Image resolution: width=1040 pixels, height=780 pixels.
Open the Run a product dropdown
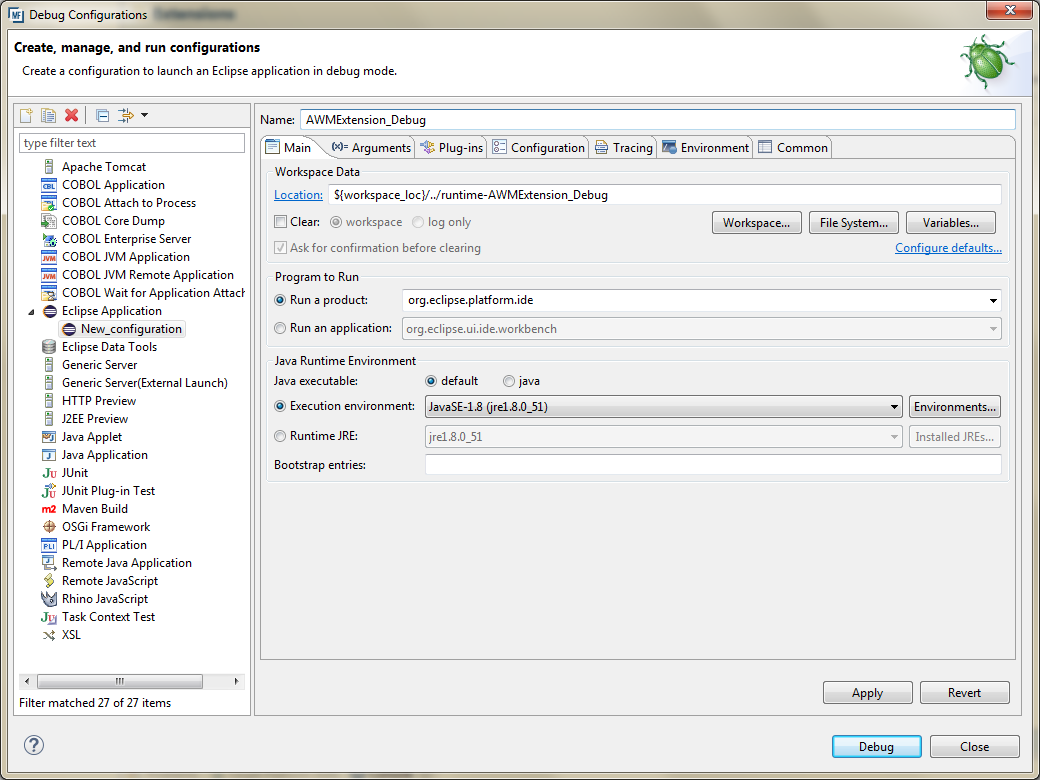click(x=993, y=300)
